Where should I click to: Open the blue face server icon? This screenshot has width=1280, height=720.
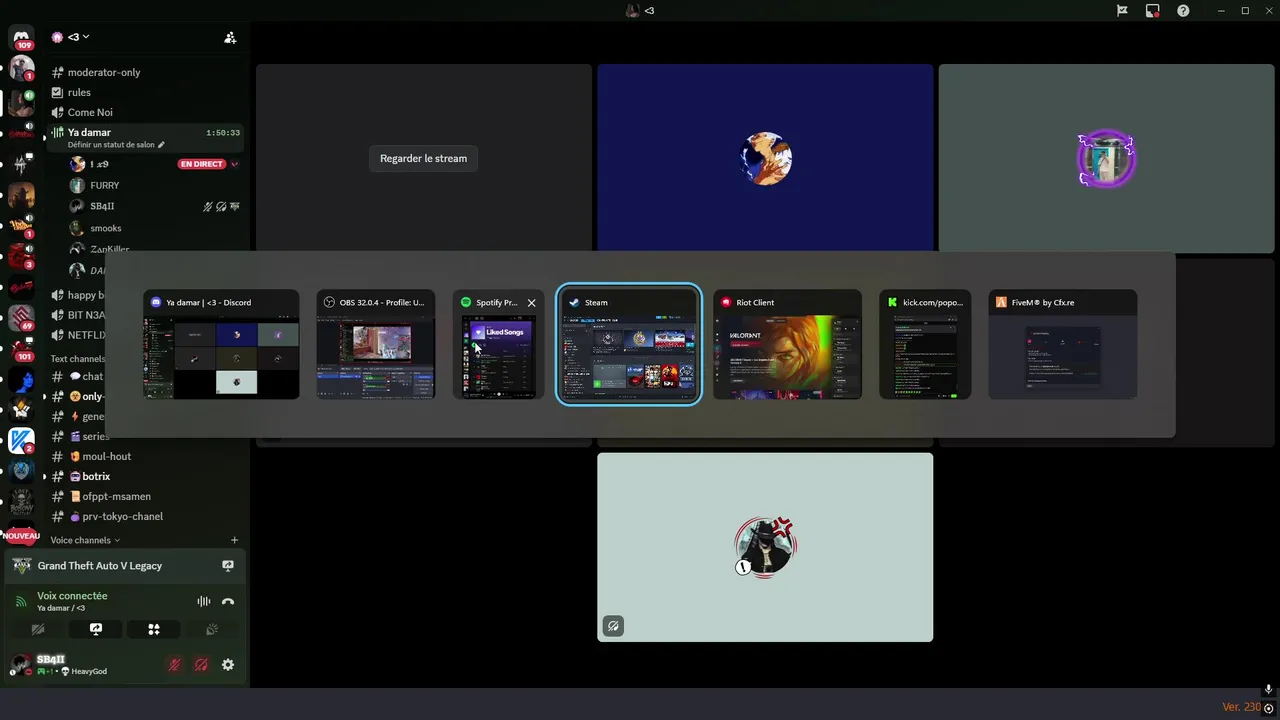[21, 379]
